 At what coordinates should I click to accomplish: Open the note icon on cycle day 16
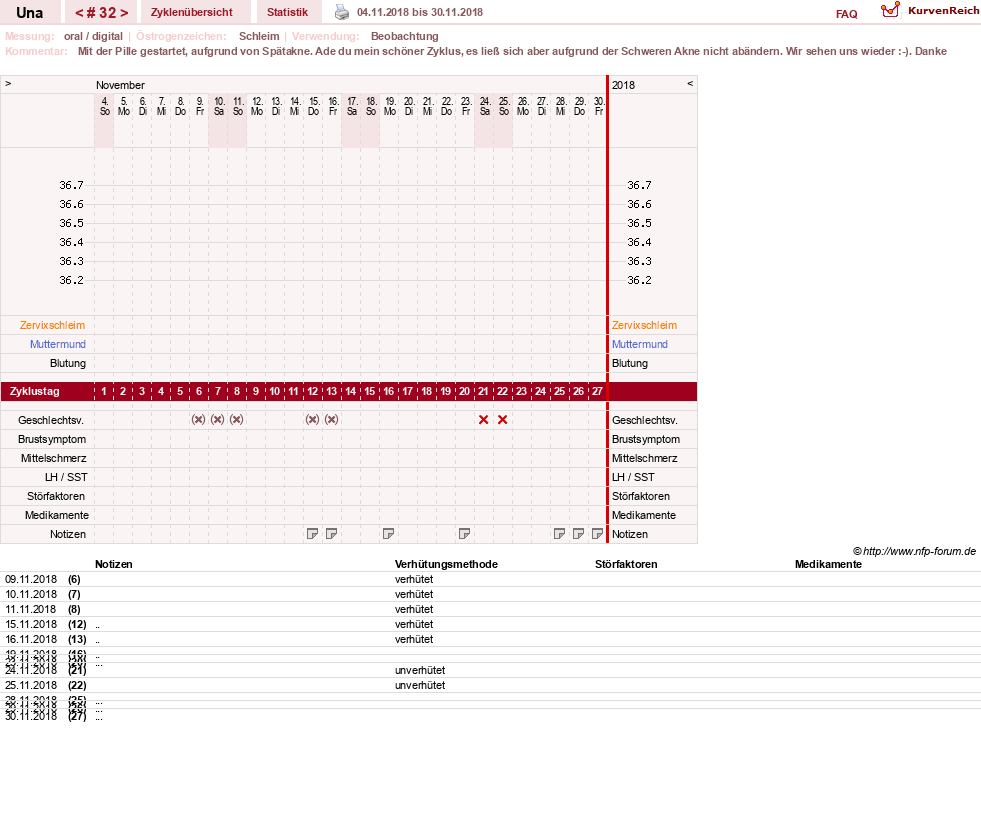point(389,534)
